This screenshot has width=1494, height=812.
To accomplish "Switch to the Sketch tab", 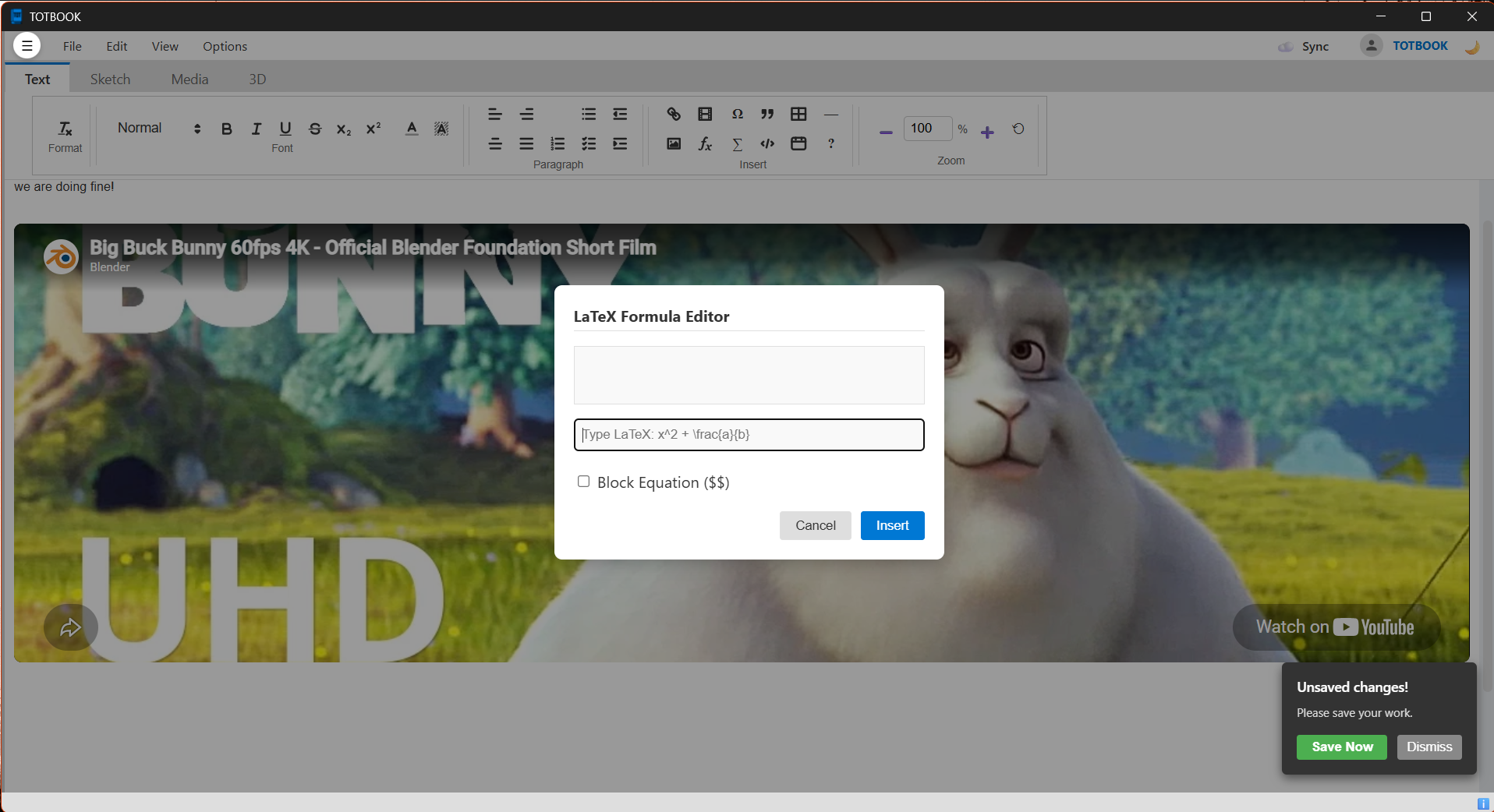I will click(x=110, y=79).
